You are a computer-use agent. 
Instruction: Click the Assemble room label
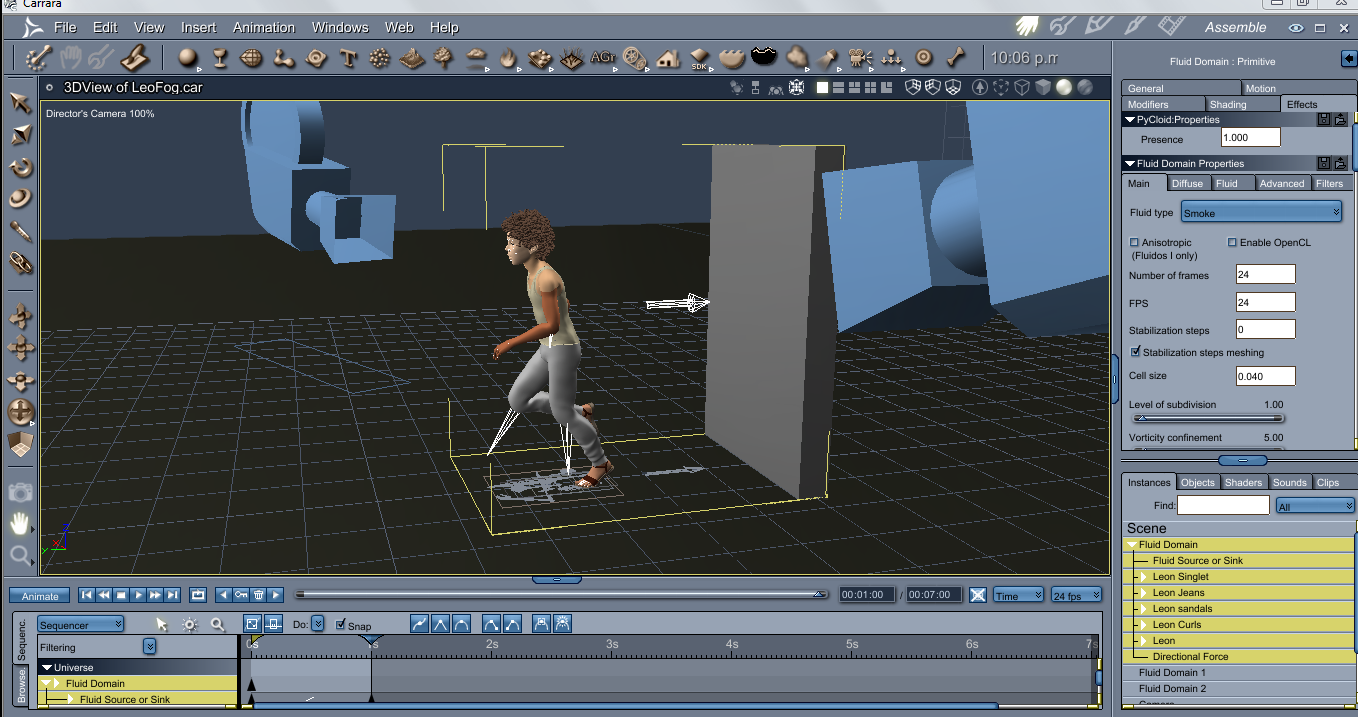[1235, 27]
